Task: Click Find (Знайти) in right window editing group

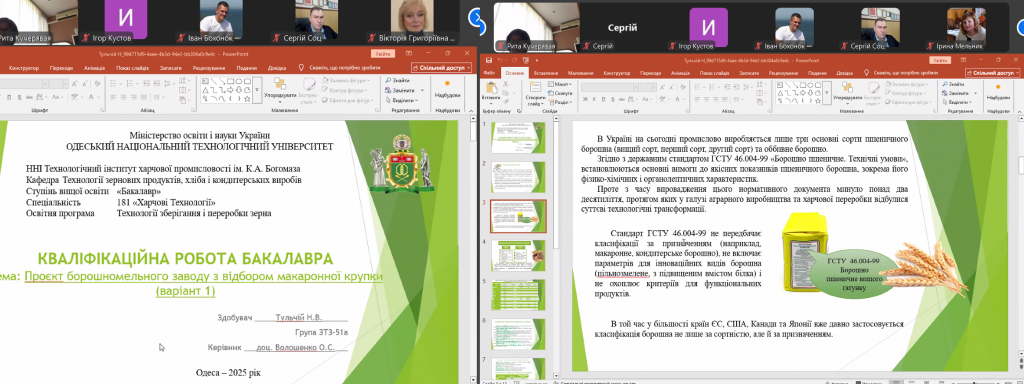Action: pyautogui.click(x=953, y=84)
